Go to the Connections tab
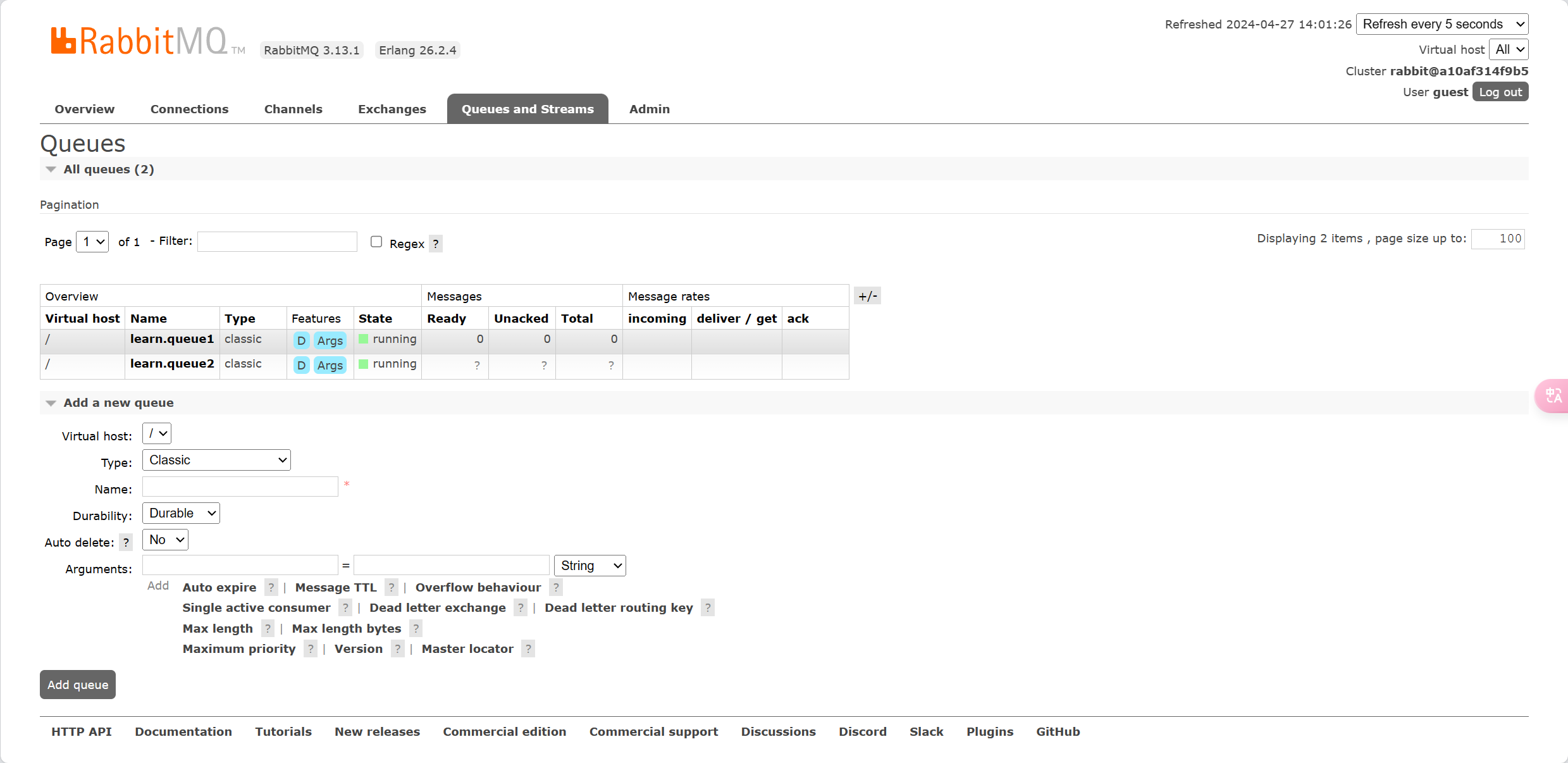The image size is (1568, 763). [x=190, y=109]
